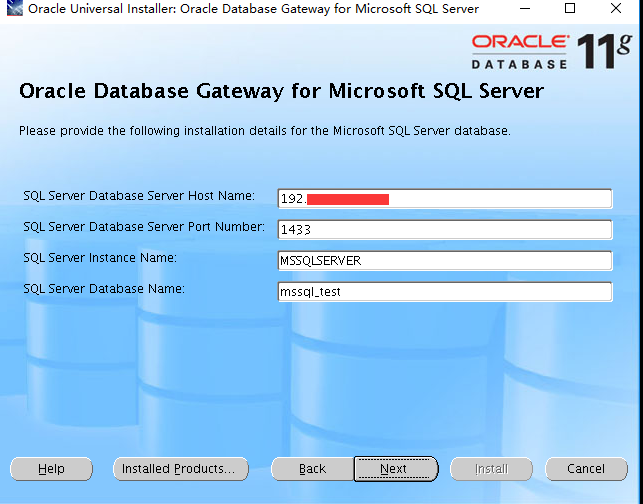
Task: Proceed with the Next button
Action: click(x=394, y=468)
